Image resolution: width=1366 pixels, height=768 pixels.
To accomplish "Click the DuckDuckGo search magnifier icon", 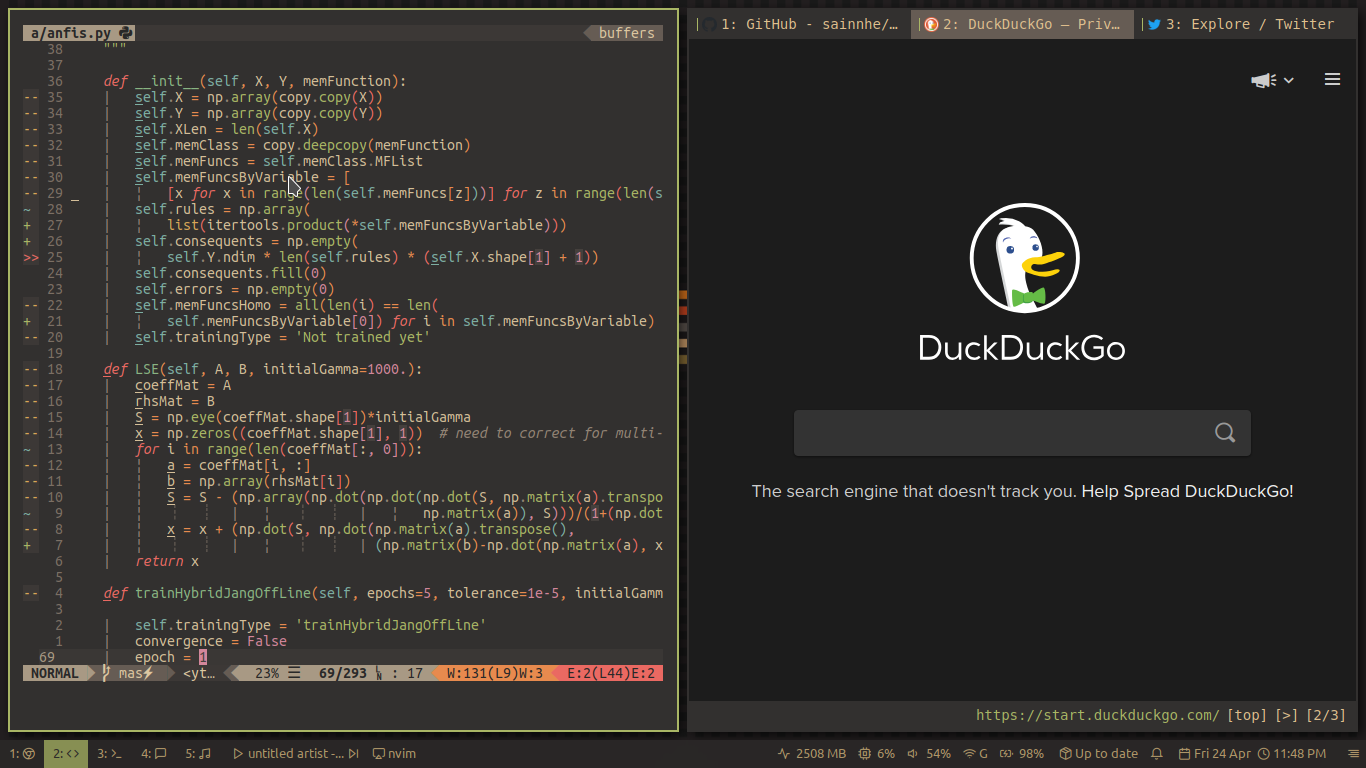I will click(1225, 432).
